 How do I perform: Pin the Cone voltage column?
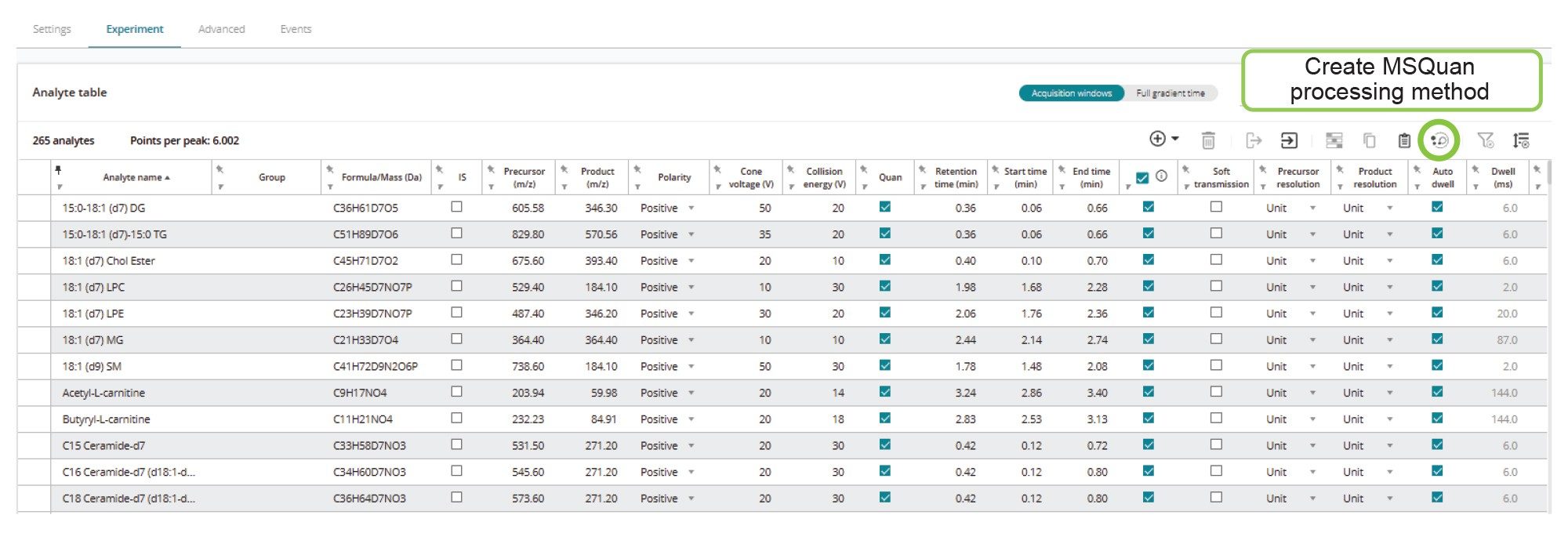(717, 169)
